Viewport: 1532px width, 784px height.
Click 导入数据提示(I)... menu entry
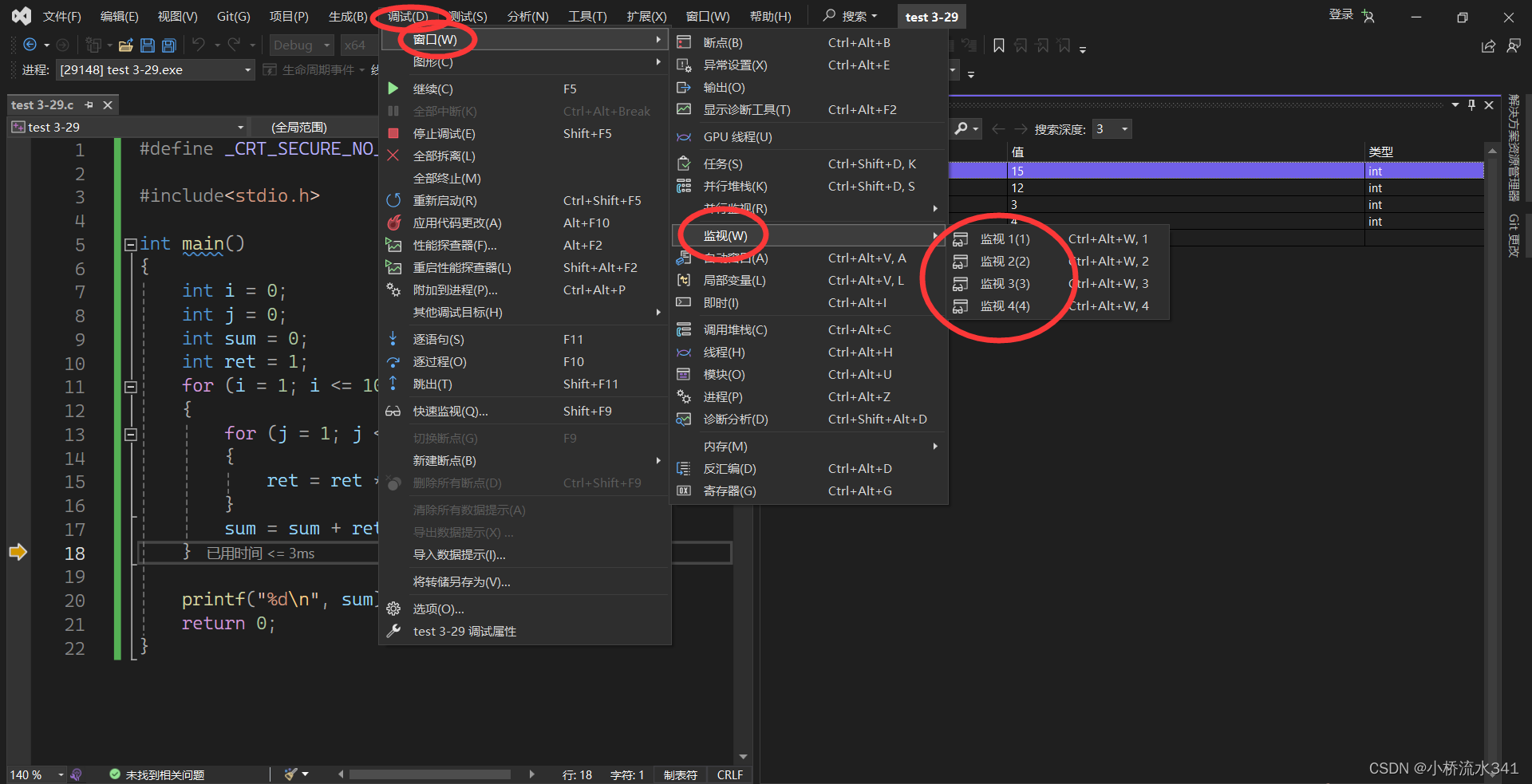pyautogui.click(x=524, y=554)
